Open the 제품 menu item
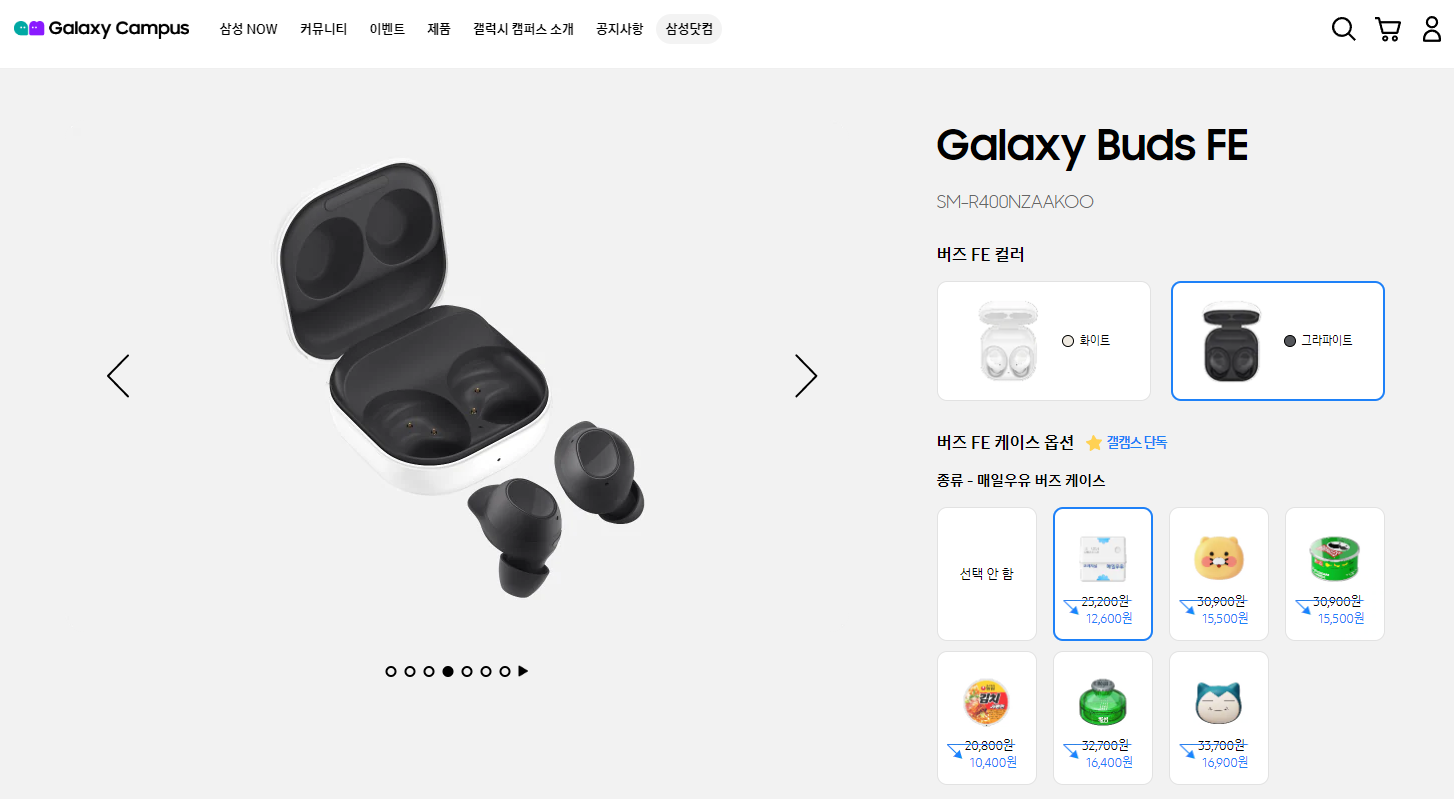Image resolution: width=1454 pixels, height=799 pixels. tap(439, 29)
